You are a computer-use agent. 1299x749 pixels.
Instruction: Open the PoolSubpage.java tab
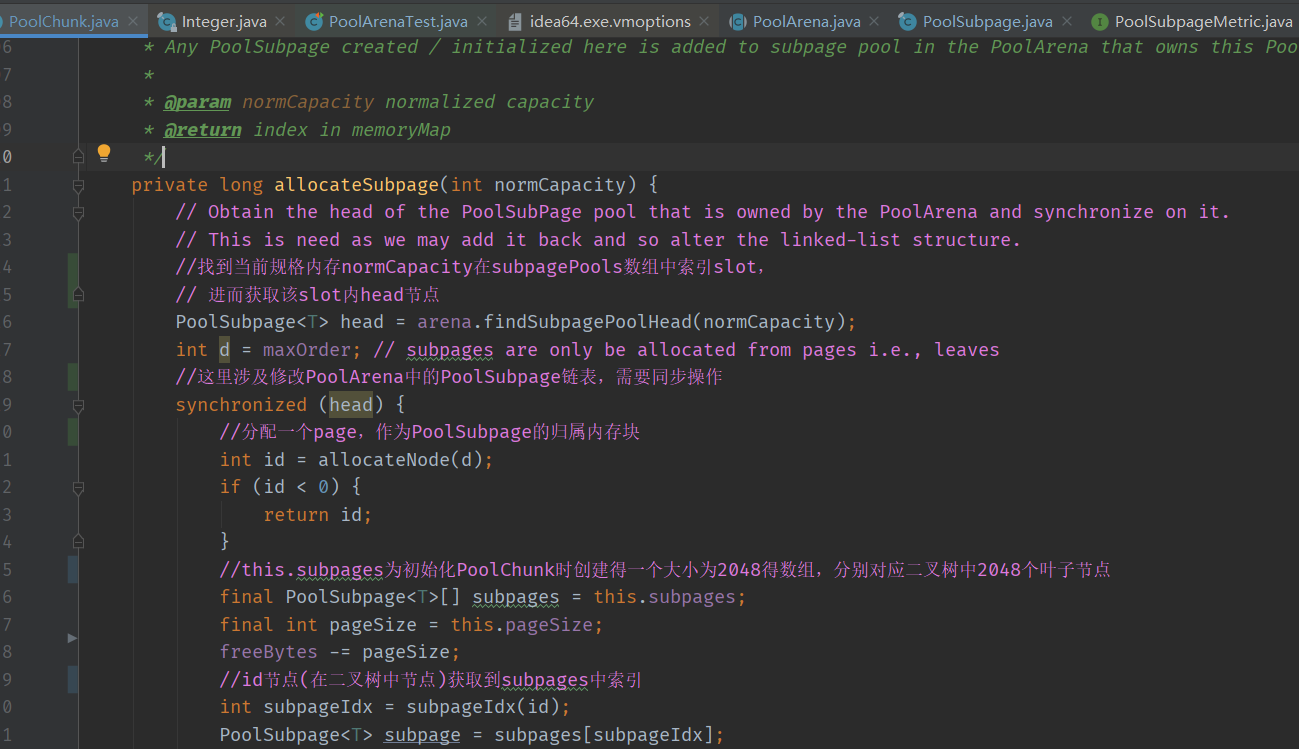pos(987,21)
